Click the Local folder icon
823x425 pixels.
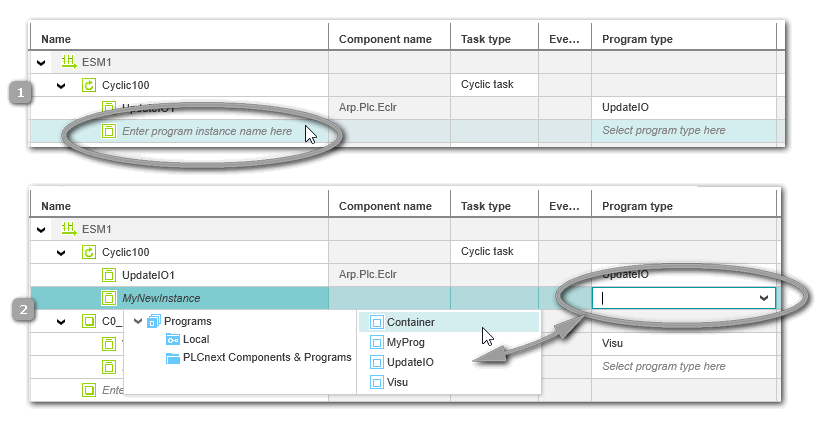(174, 339)
